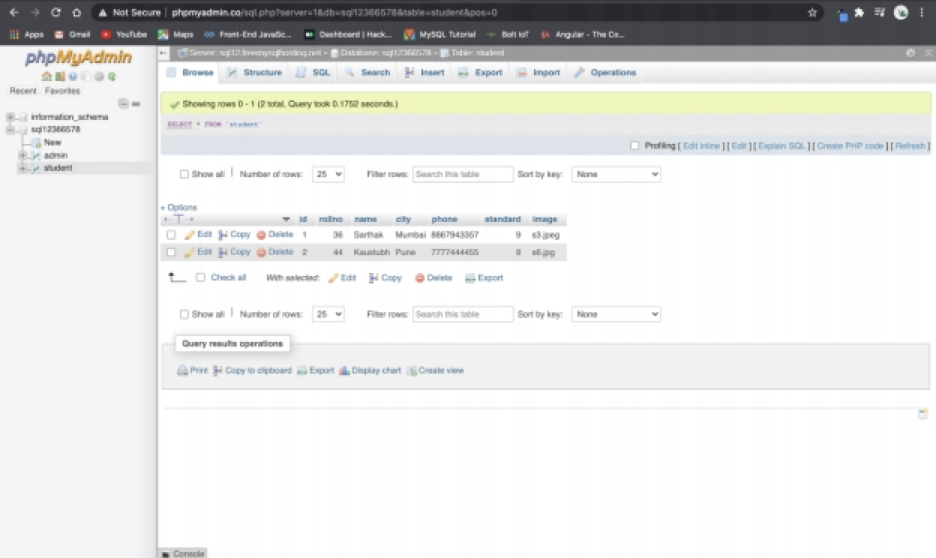The width and height of the screenshot is (936, 558).
Task: Open the upper Number of rows dropdown
Action: 328,174
